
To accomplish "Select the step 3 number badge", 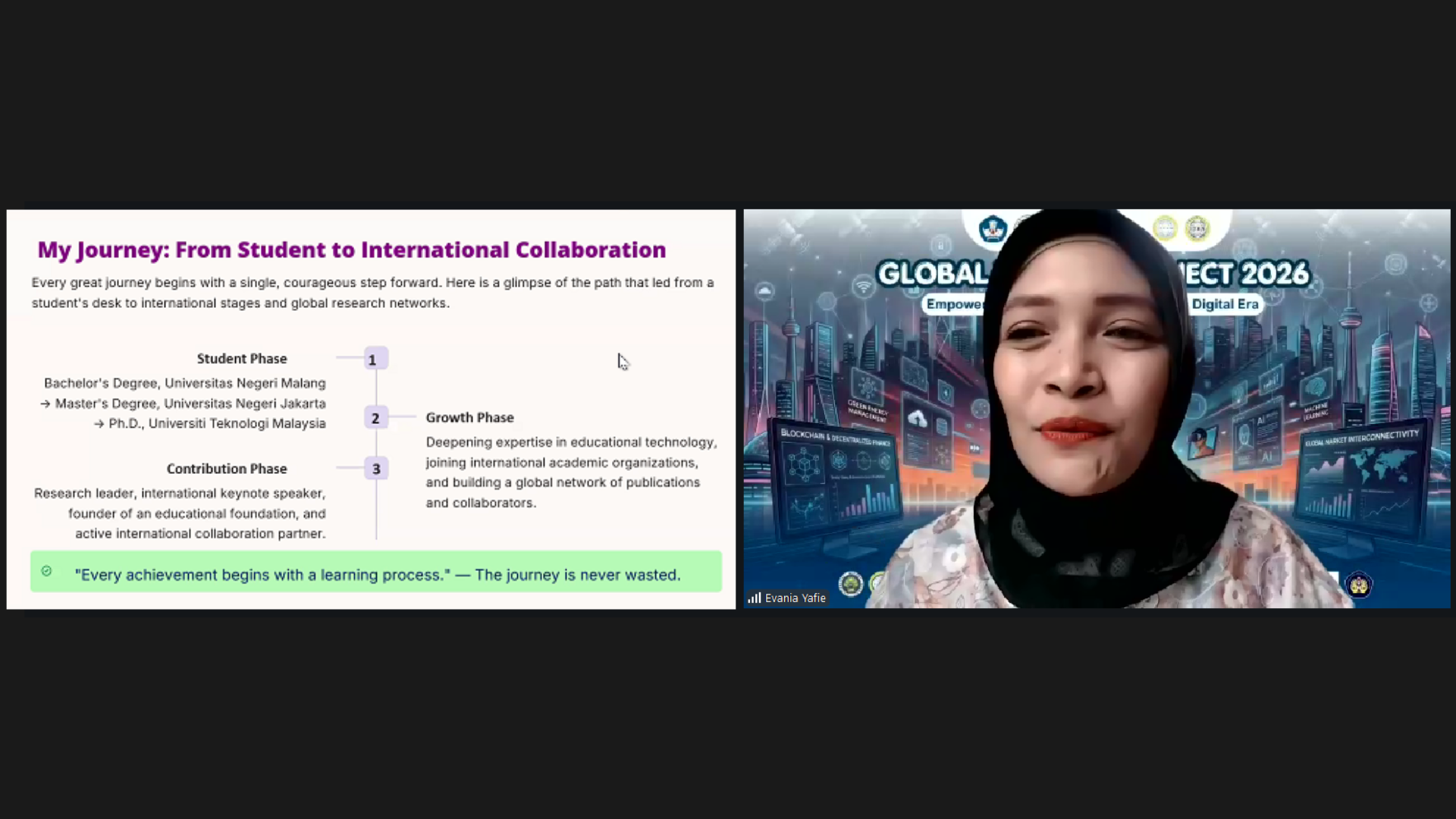I will point(376,469).
